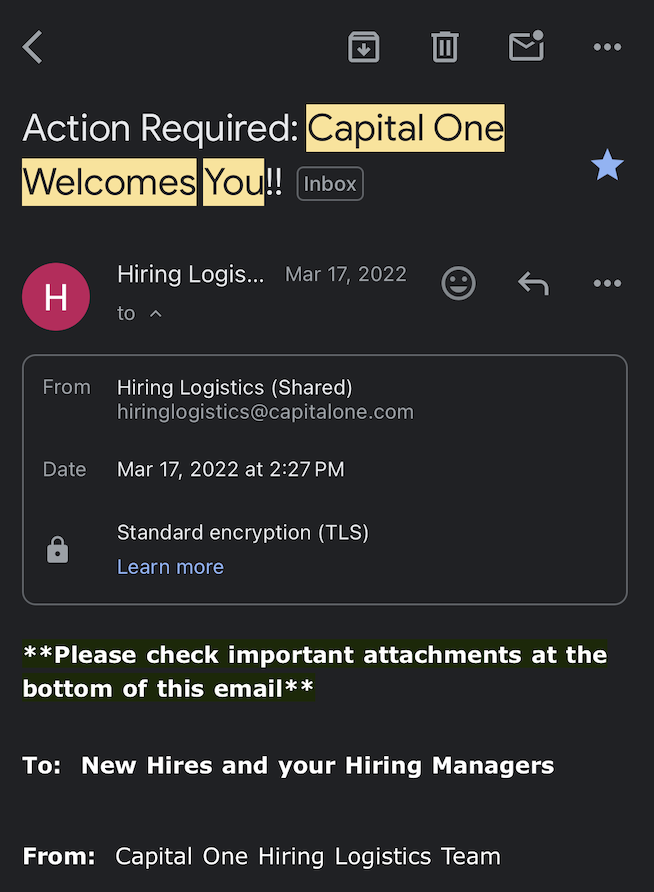This screenshot has width=654, height=892.
Task: Open the Learn more encryption link
Action: point(170,567)
